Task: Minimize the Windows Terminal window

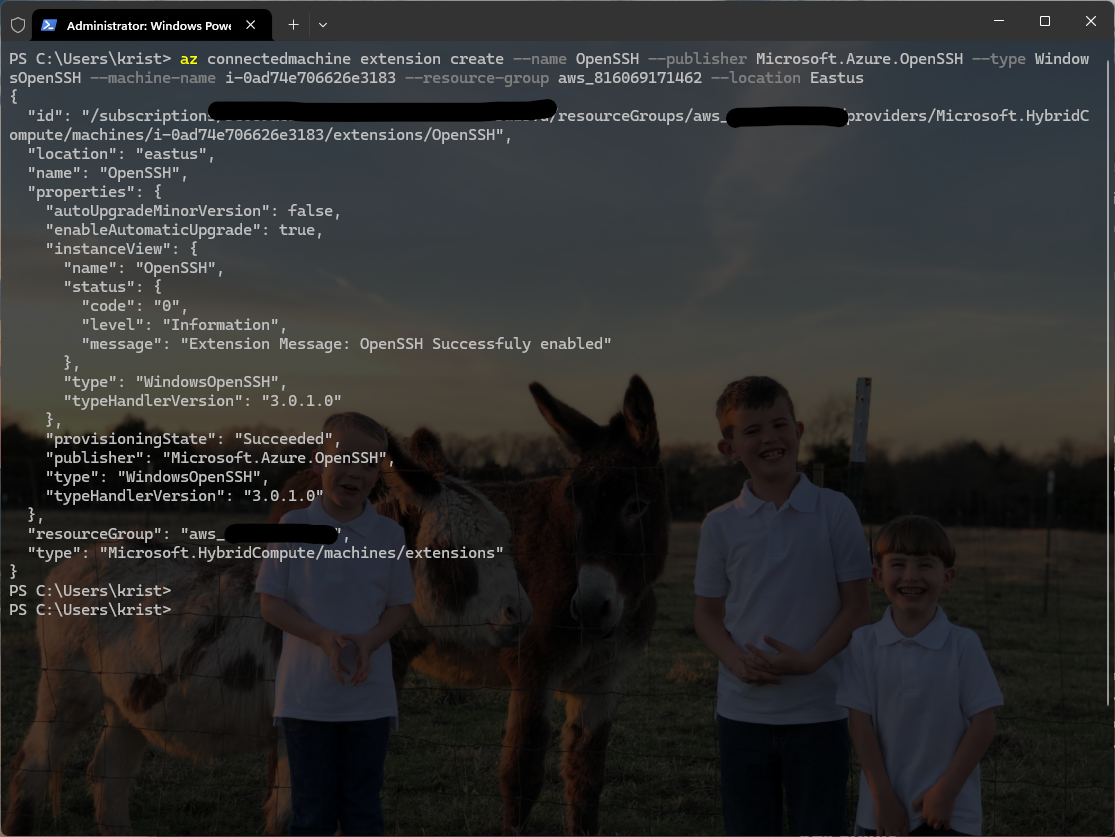Action: click(x=998, y=22)
